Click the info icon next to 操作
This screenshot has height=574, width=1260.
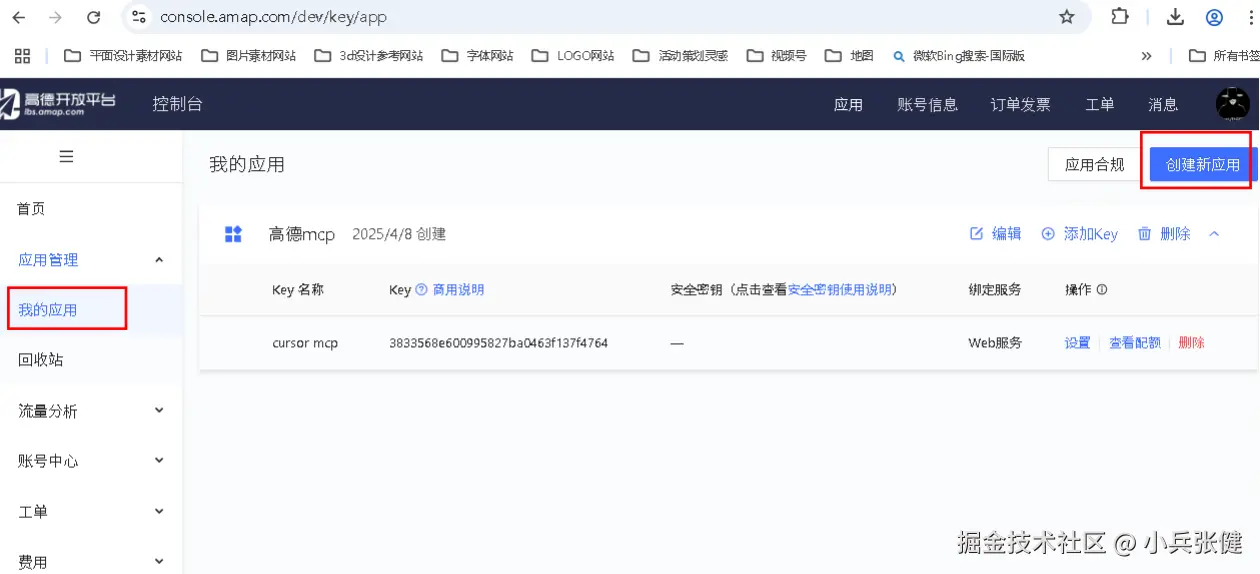[x=1102, y=290]
